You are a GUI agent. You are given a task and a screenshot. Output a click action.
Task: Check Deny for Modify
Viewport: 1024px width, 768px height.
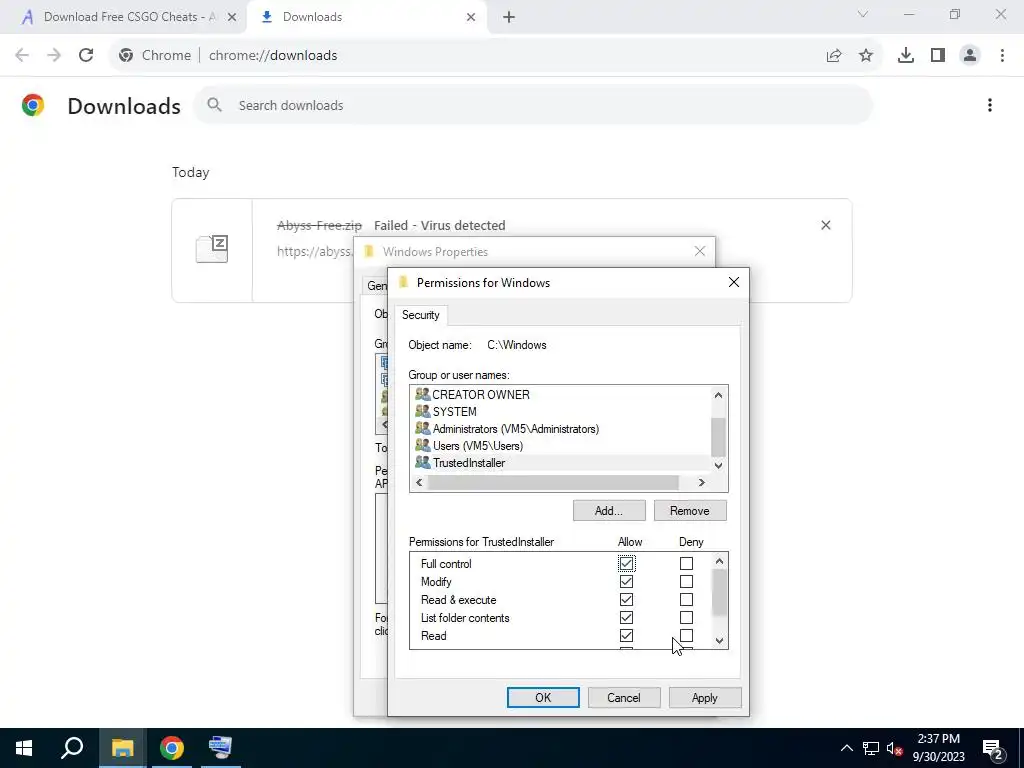pos(686,581)
